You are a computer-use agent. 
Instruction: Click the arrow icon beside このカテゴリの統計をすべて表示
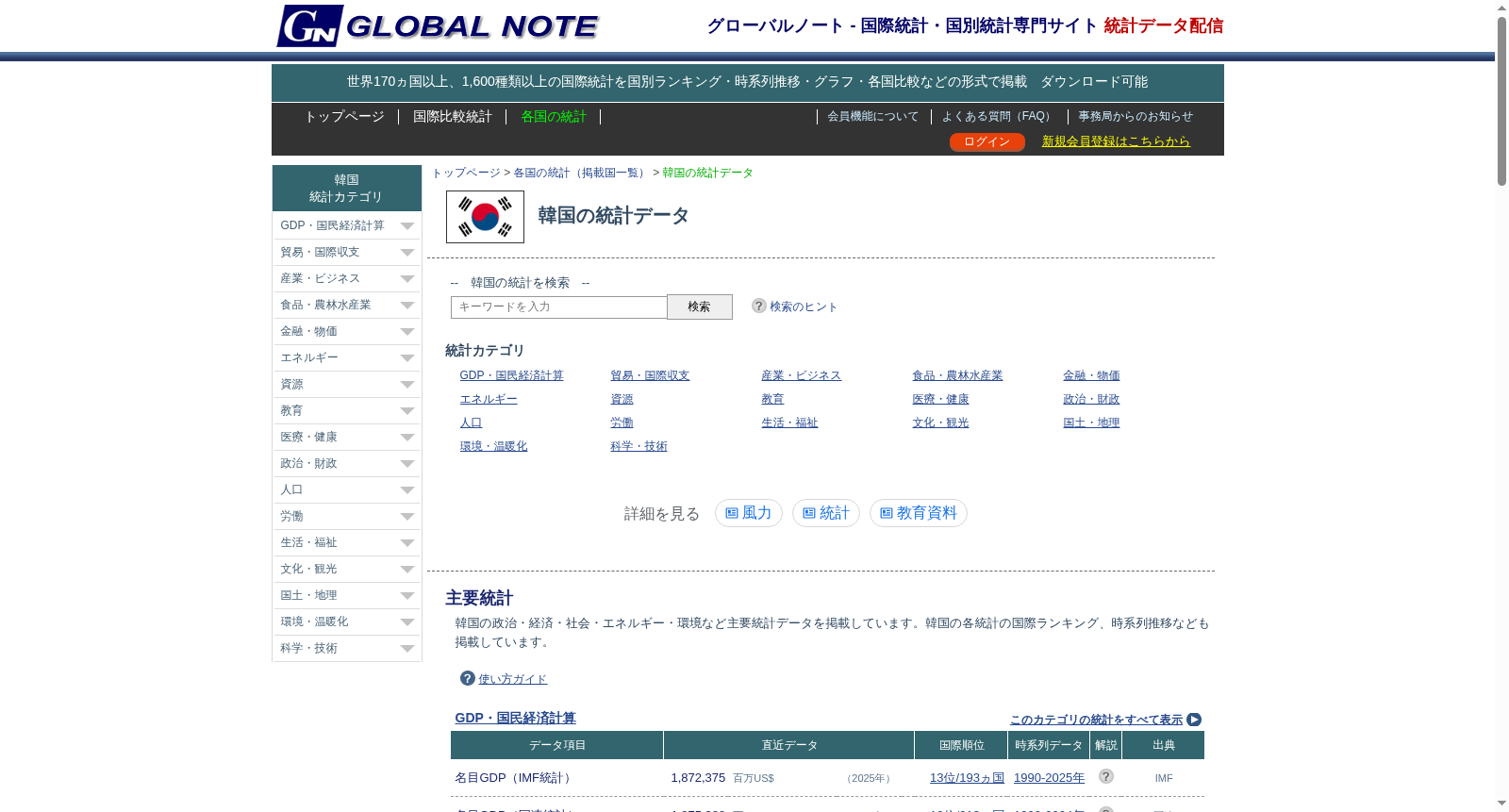pyautogui.click(x=1194, y=720)
